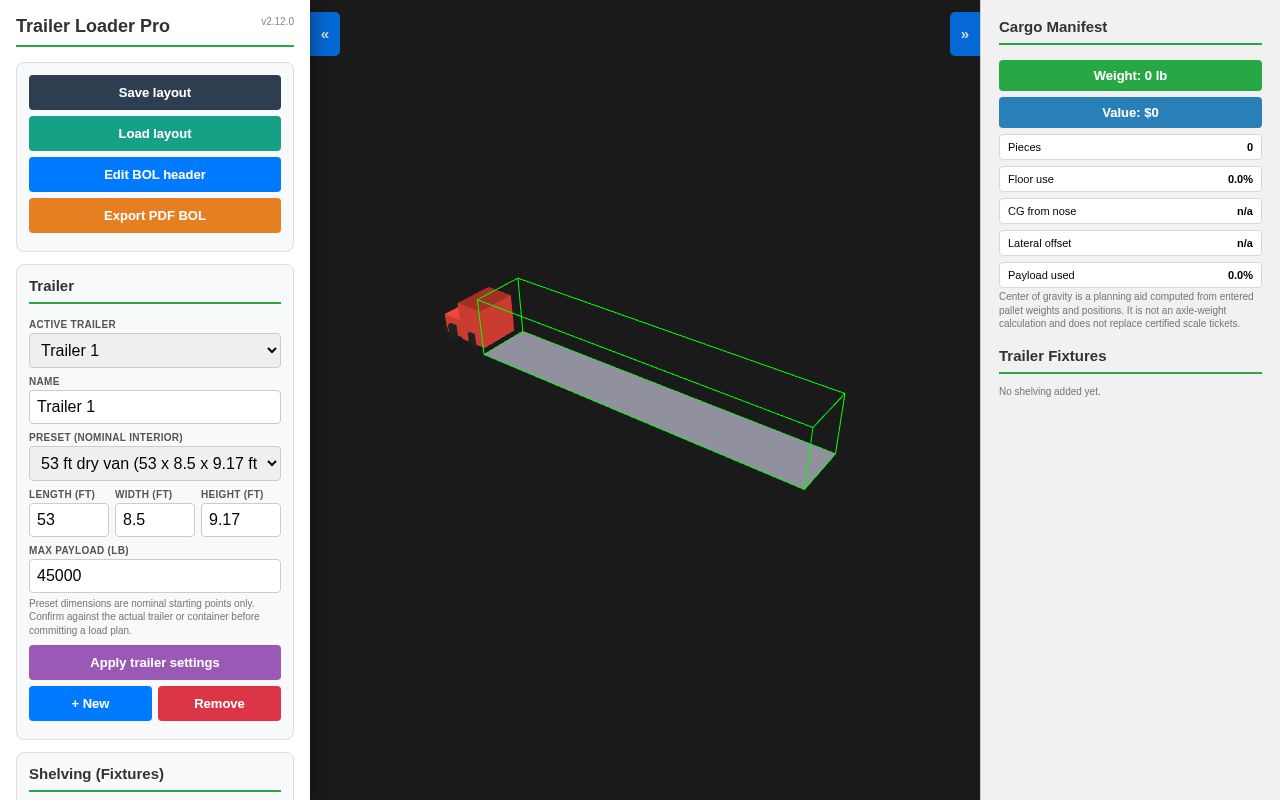The width and height of the screenshot is (1280, 800).
Task: Click the gray trailer floor in the 3D view
Action: [660, 410]
